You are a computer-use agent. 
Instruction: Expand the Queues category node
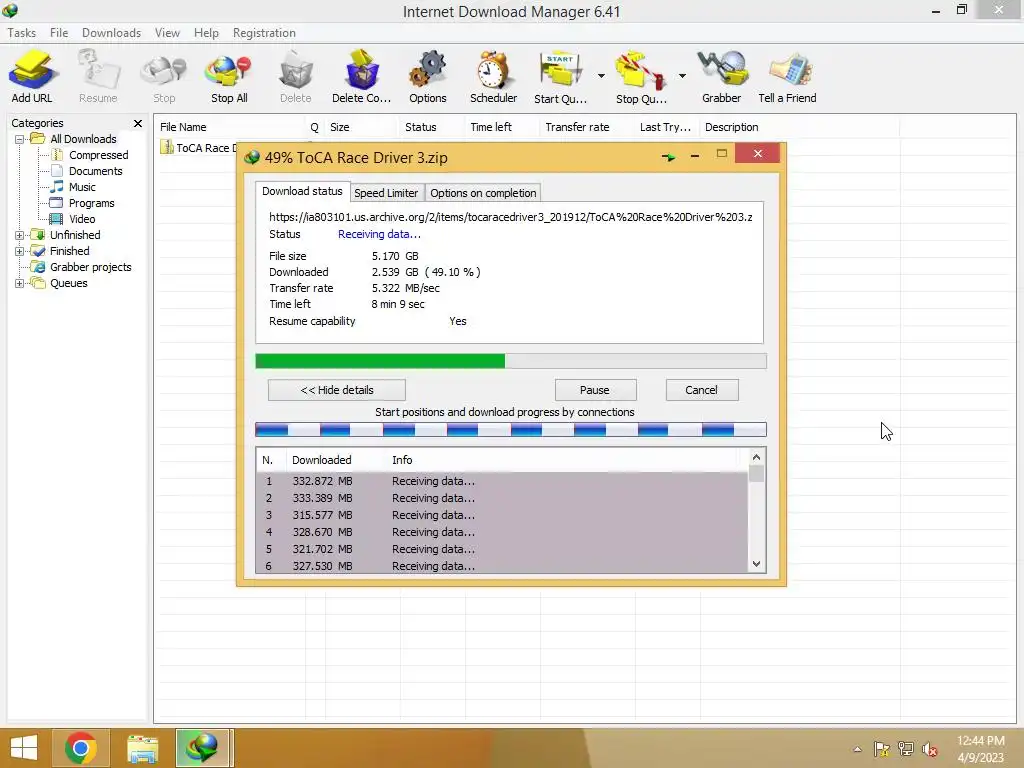click(19, 283)
